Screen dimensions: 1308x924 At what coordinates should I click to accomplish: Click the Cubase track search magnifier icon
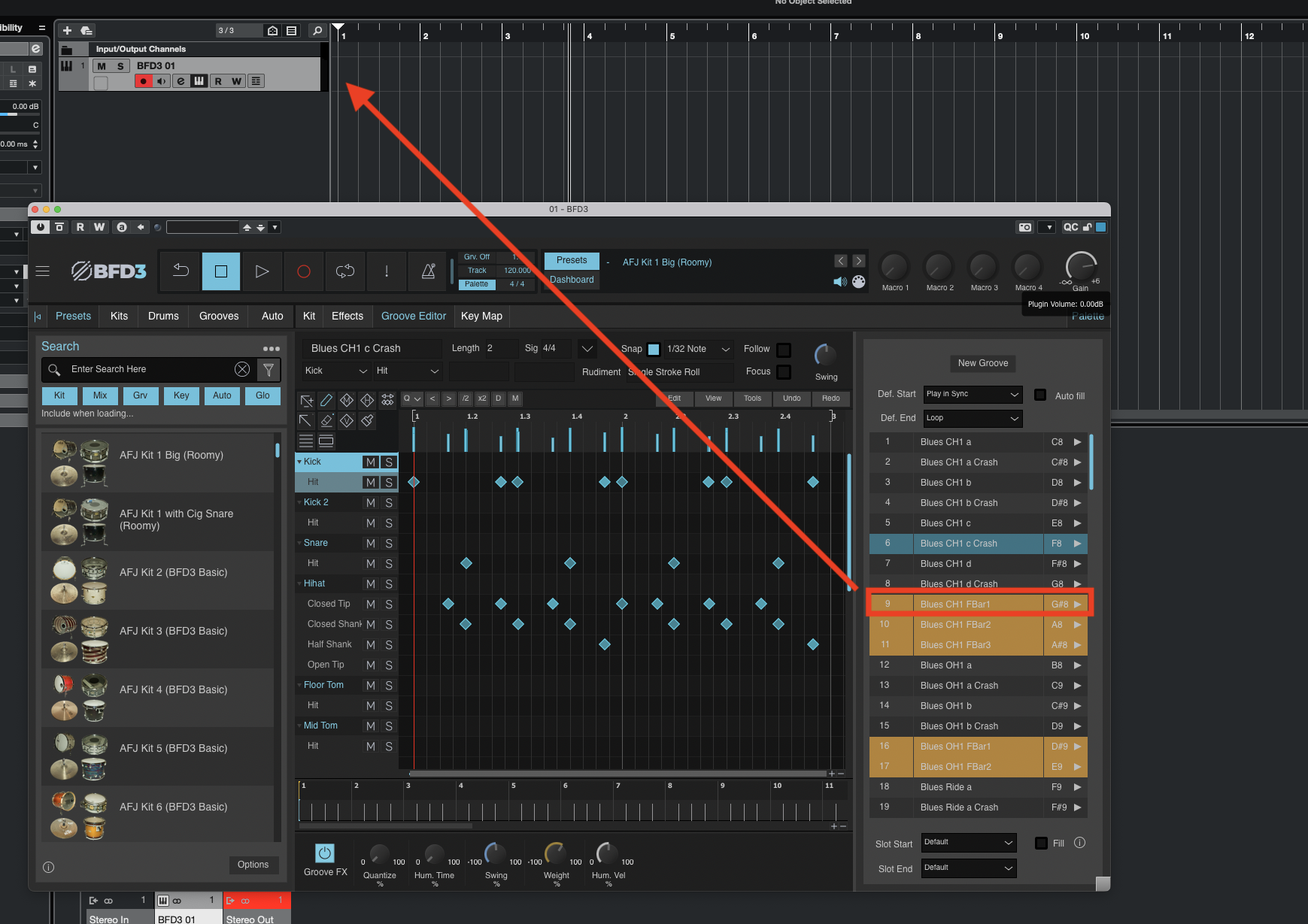(317, 30)
